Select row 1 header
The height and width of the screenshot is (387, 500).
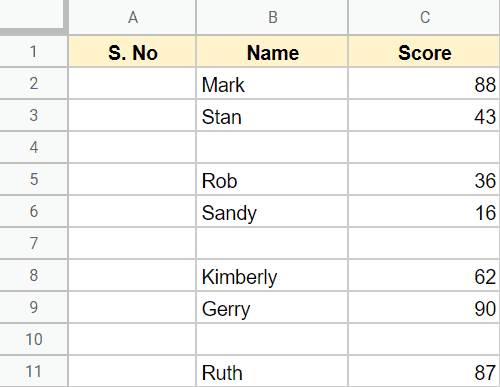(33, 51)
